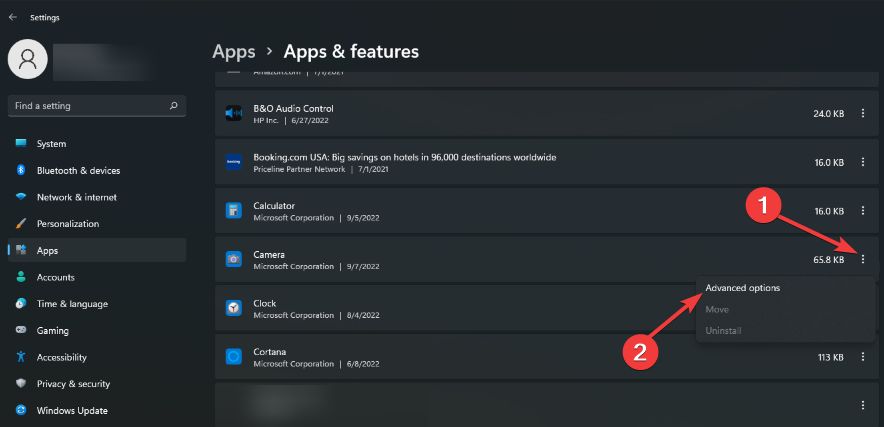Viewport: 884px width, 427px height.
Task: Select the Bluetooth & devices label
Action: point(78,170)
